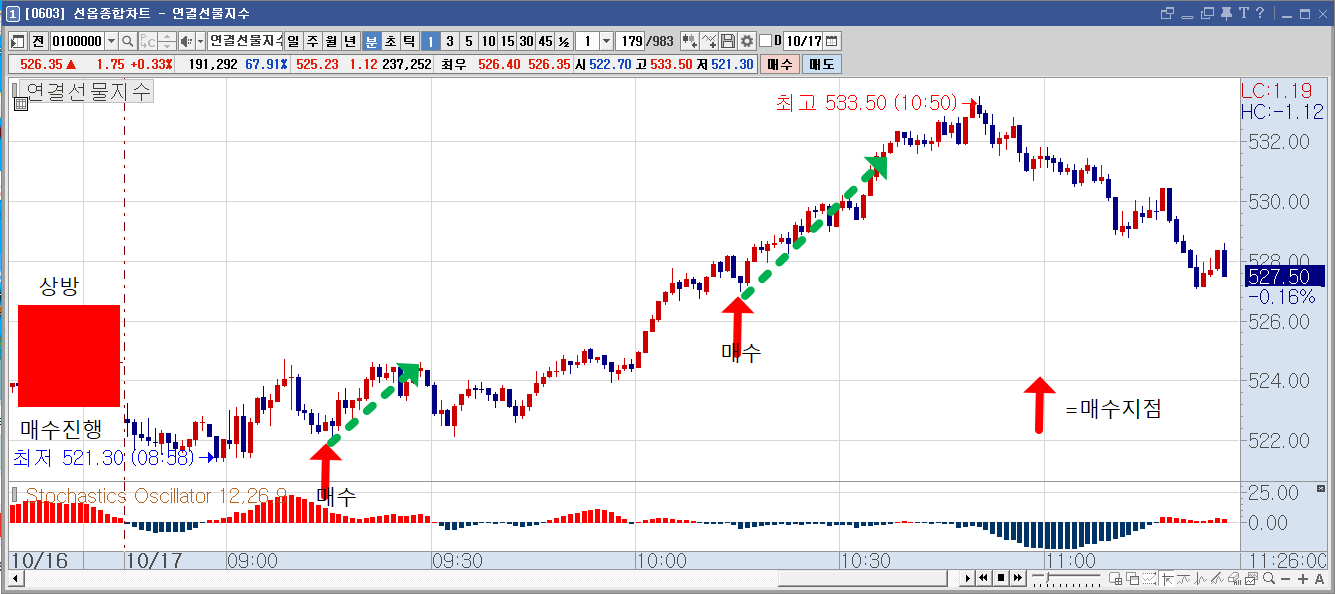
Task: Choose the 30-minute interval
Action: (526, 41)
